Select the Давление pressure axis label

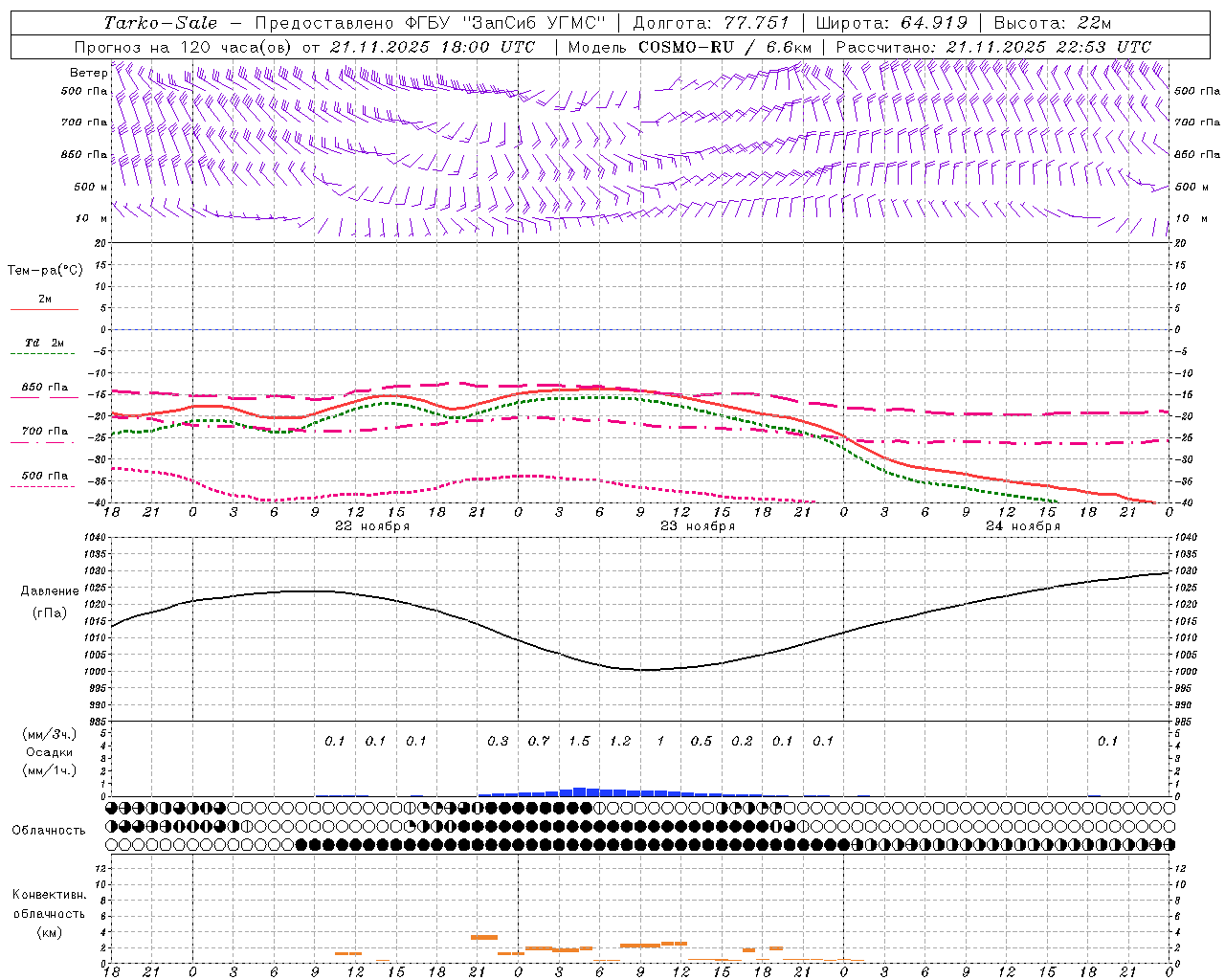pos(50,591)
